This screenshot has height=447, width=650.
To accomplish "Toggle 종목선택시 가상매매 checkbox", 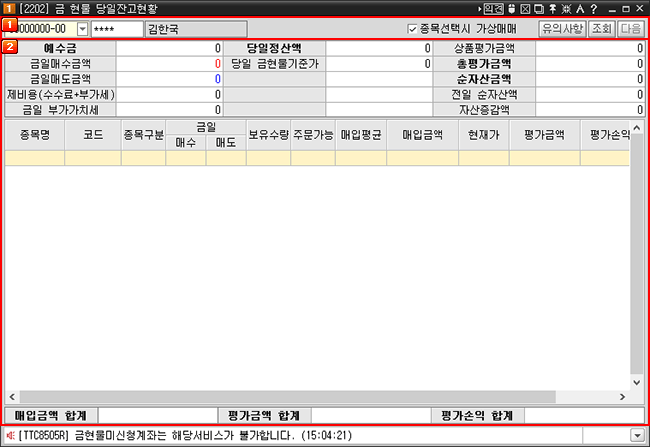I will [414, 29].
